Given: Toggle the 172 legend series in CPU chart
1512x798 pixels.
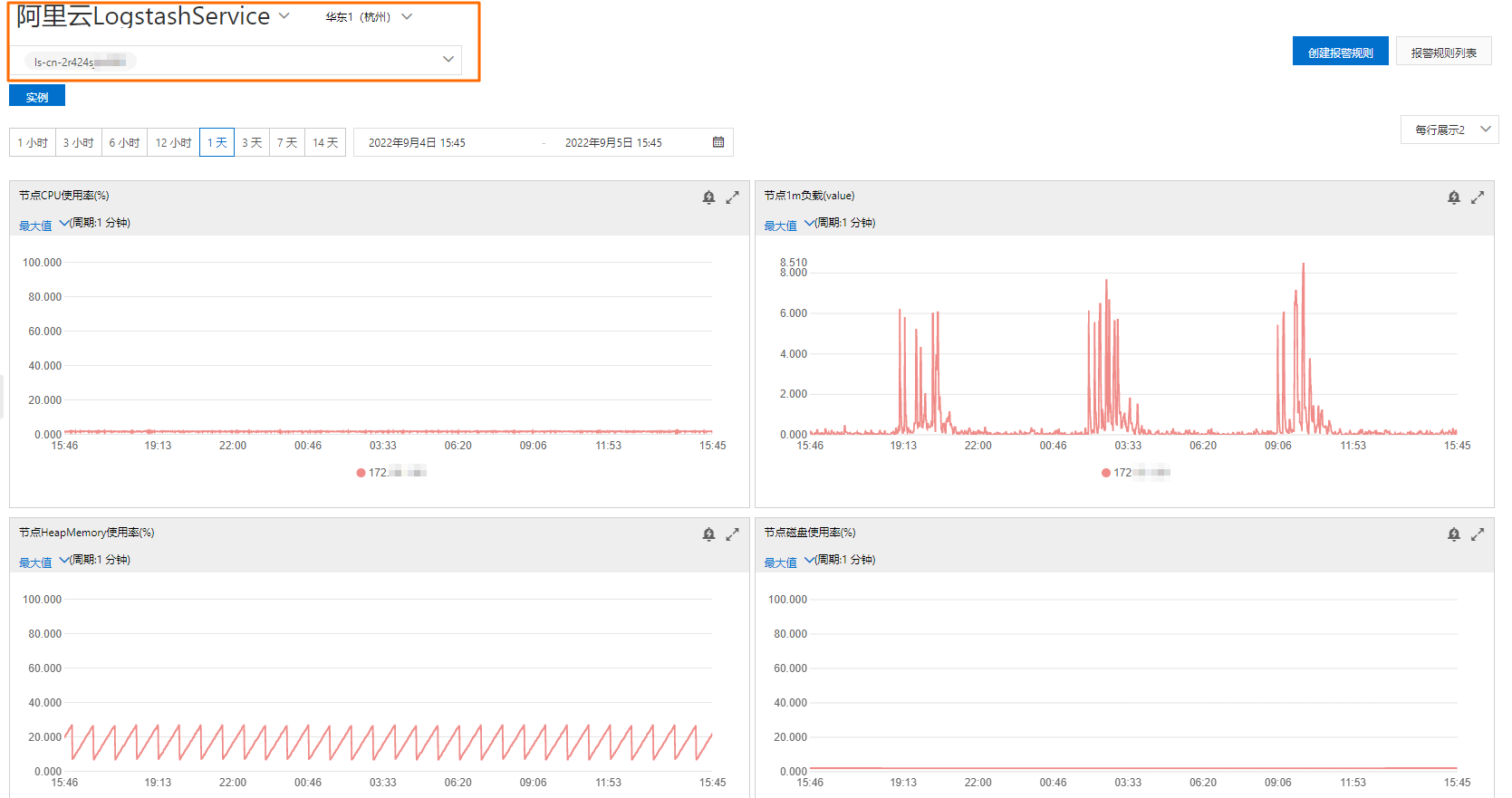Looking at the screenshot, I should (x=391, y=472).
